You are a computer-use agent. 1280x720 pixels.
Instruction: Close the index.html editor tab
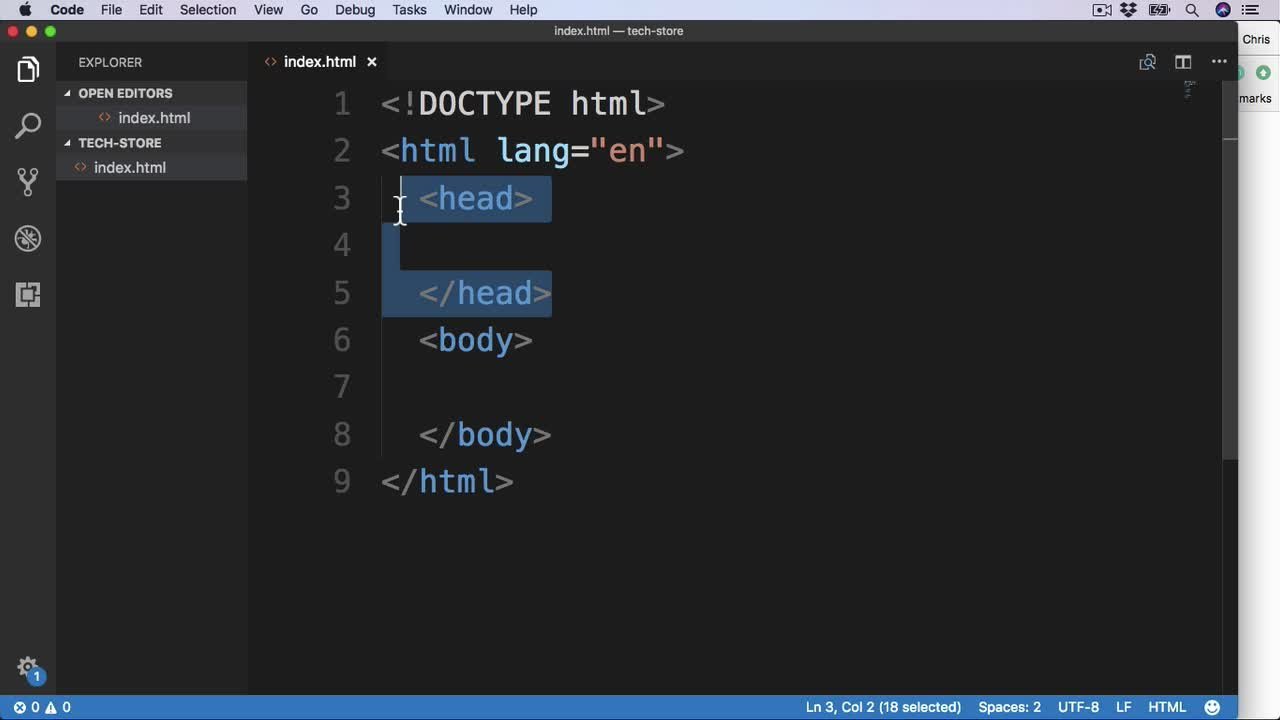click(372, 62)
